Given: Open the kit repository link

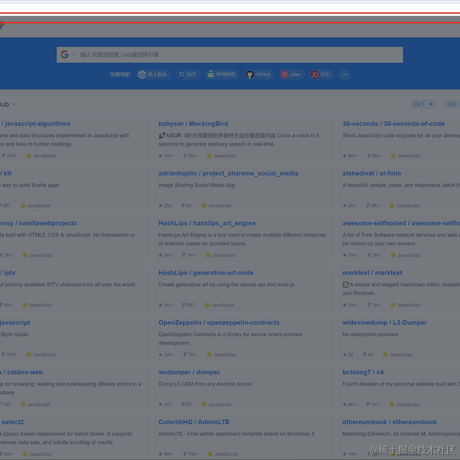Looking at the screenshot, I should (x=6, y=173).
